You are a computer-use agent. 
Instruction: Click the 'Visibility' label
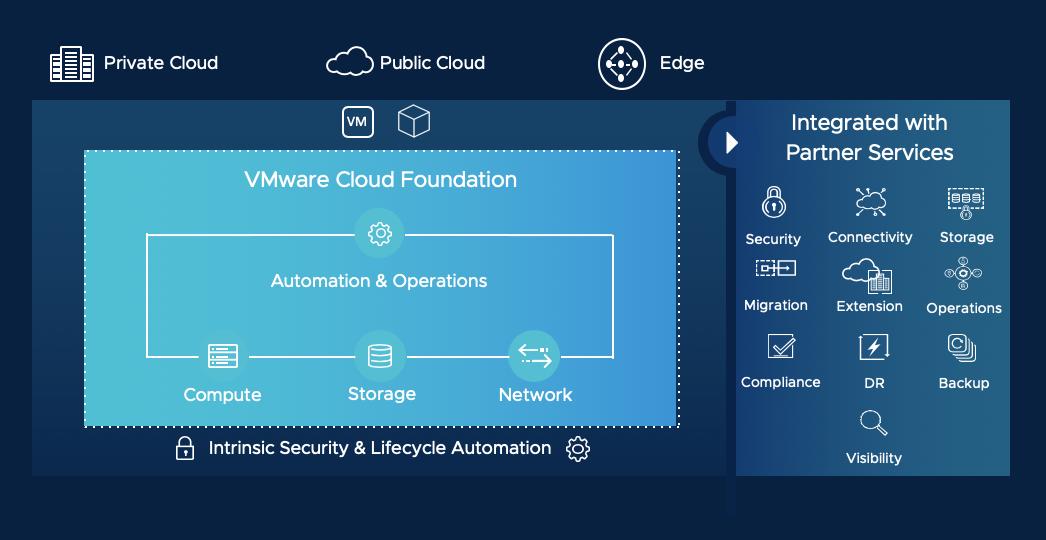[x=874, y=459]
